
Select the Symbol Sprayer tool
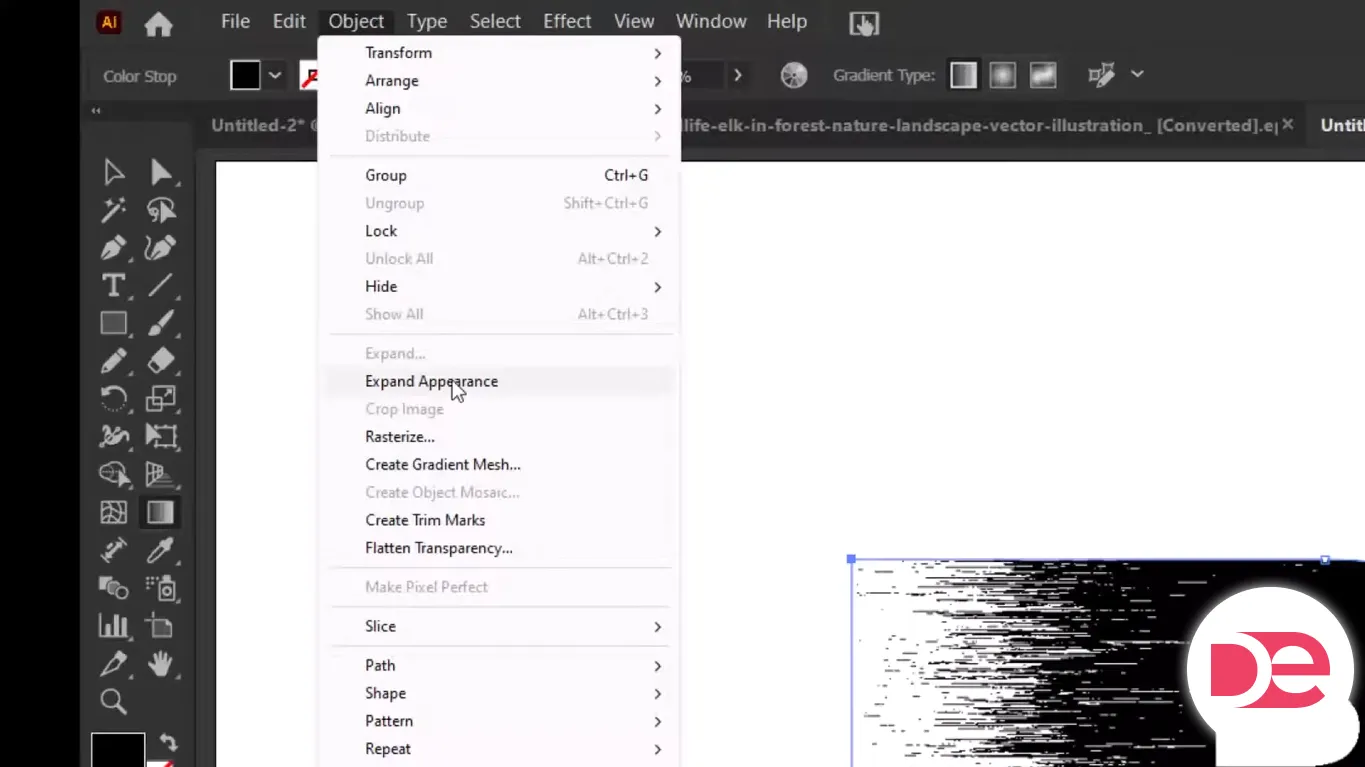(161, 588)
